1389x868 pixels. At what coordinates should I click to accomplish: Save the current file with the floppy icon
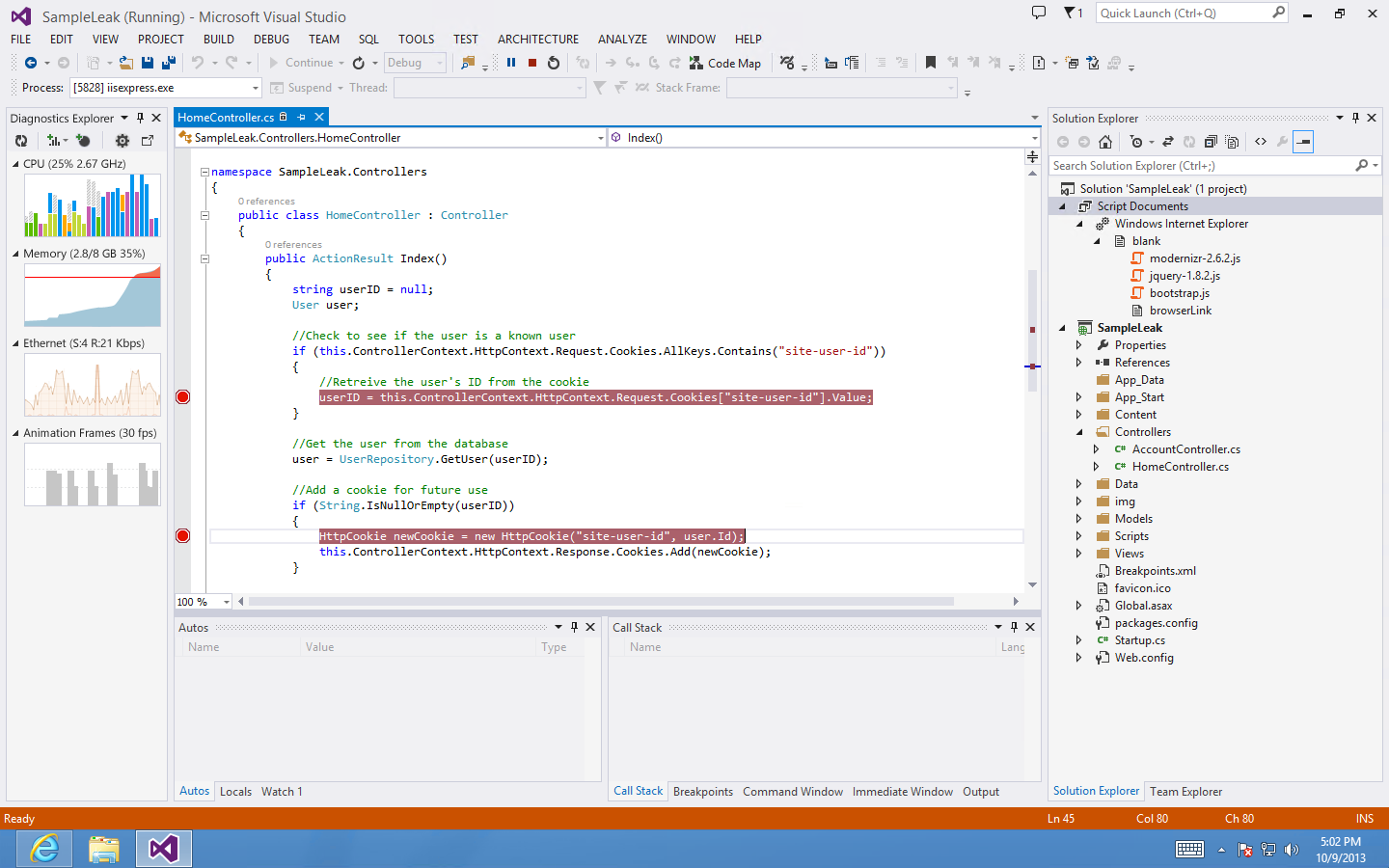[x=148, y=63]
